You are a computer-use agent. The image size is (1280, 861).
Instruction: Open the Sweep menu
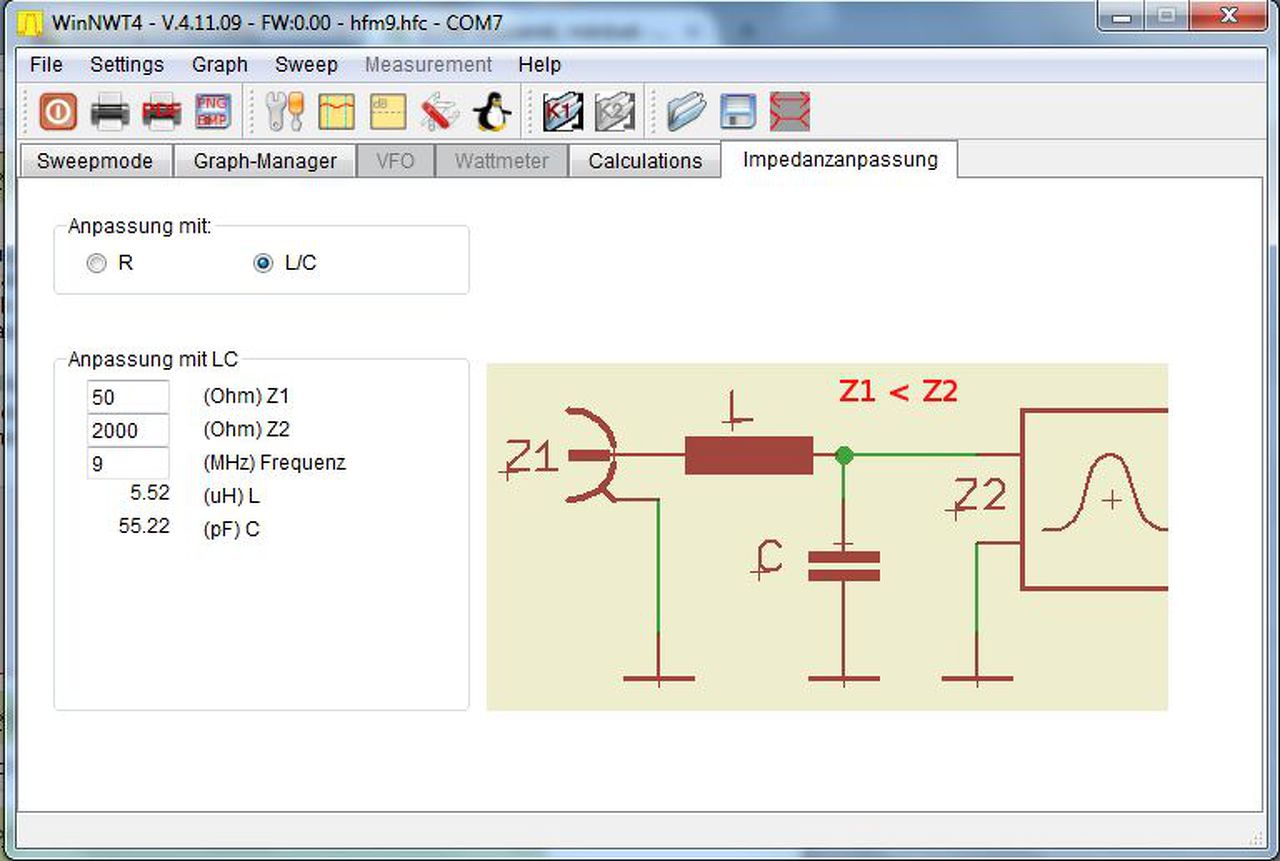coord(306,65)
